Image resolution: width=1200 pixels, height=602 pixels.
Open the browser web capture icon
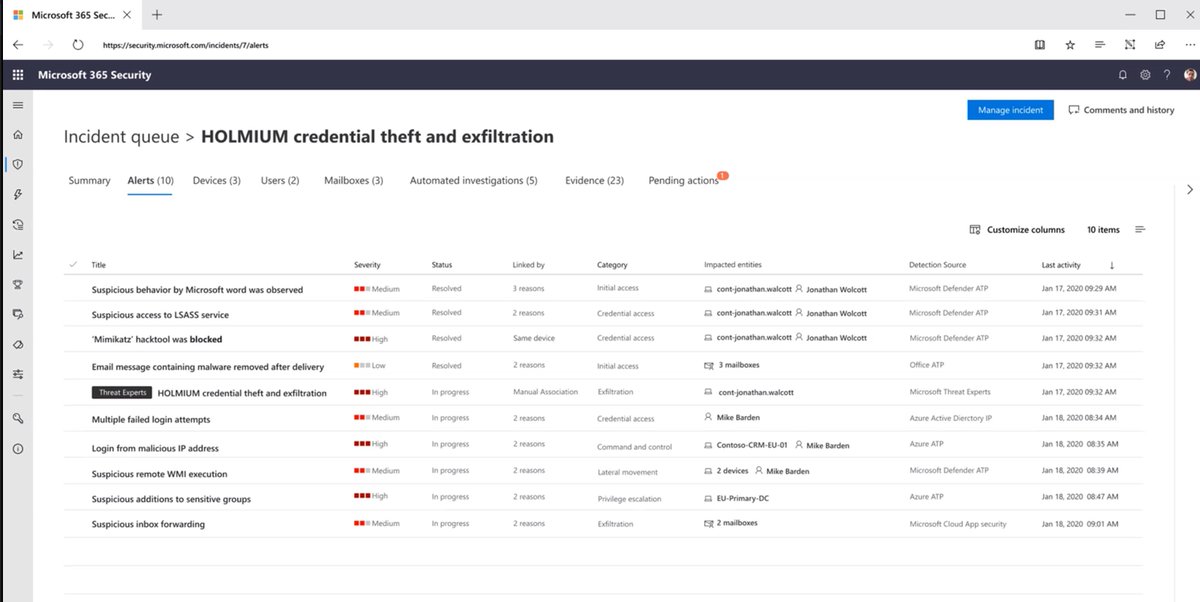[1130, 45]
